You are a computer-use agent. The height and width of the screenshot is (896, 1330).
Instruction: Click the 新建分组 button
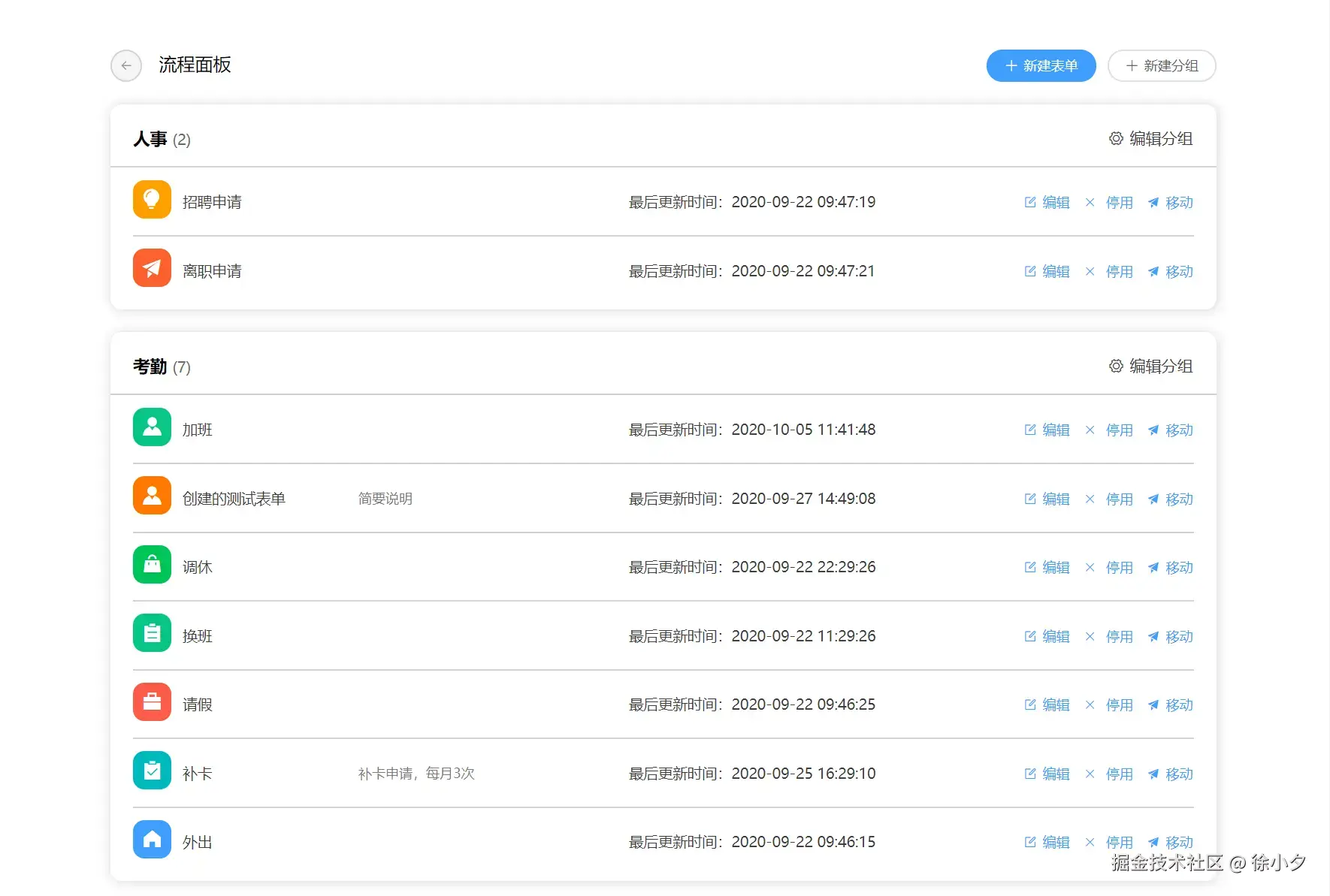click(x=1162, y=66)
